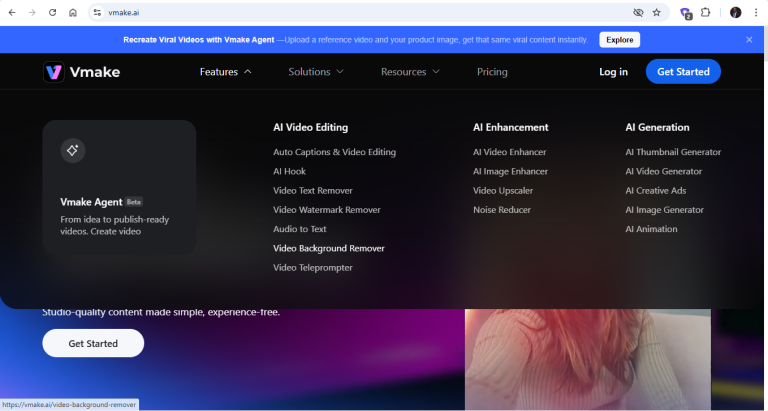Go back using the browser back arrow
Screen dimensions: 768x411
pos(12,13)
